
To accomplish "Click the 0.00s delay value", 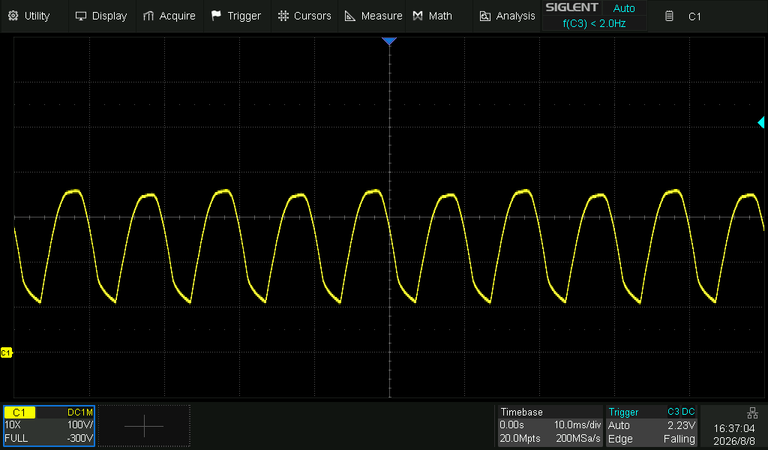I will click(512, 425).
